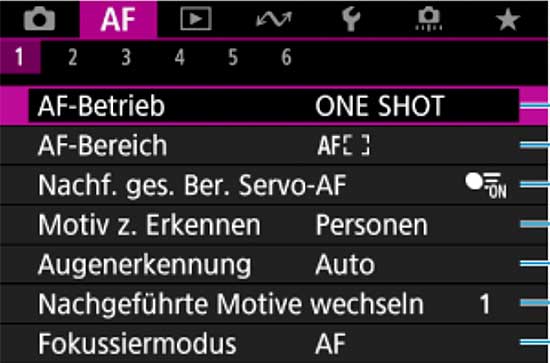Select the AF menu tab
550x363 pixels.
[x=119, y=19]
